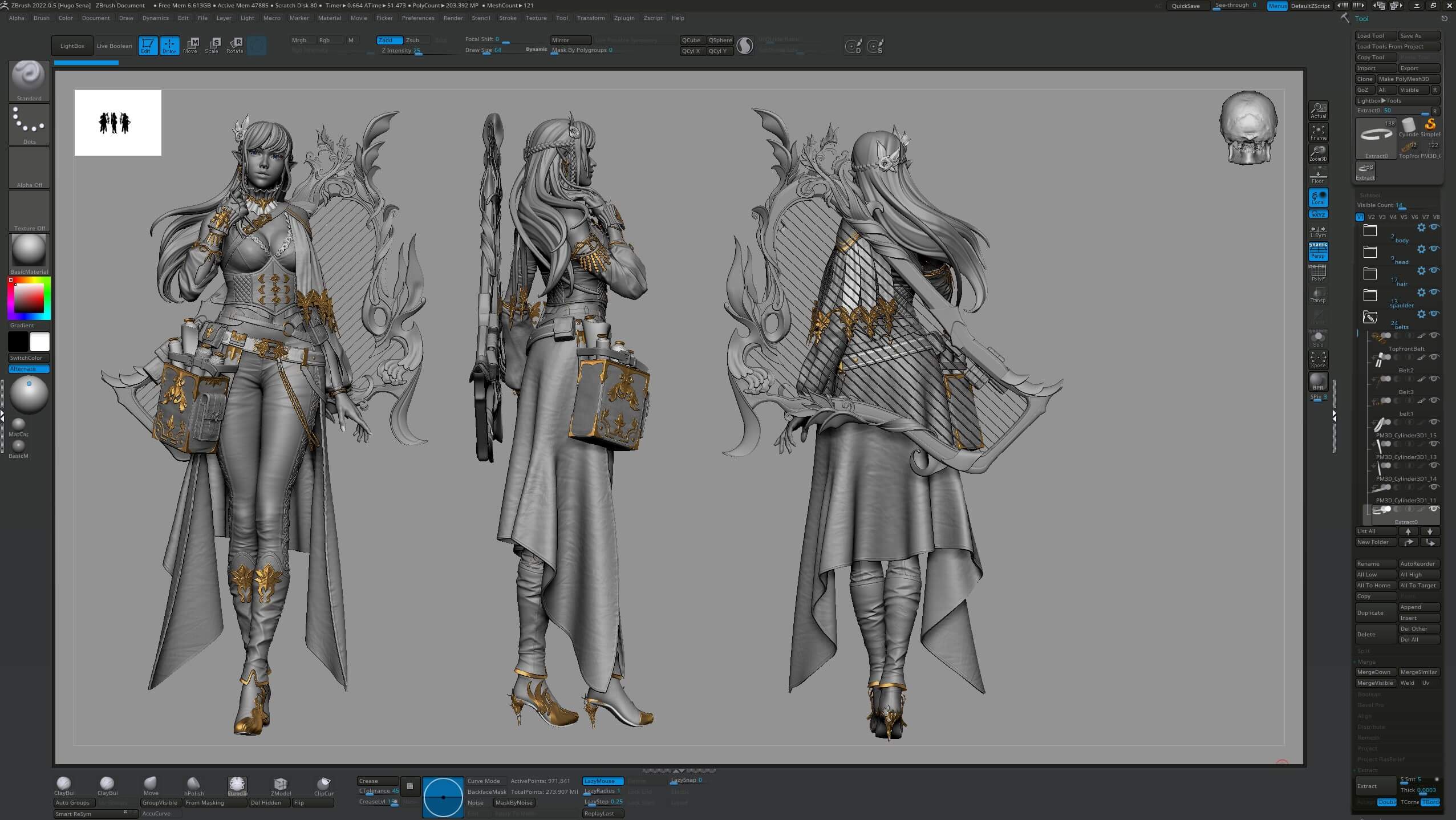Click the MergeDown button
The width and height of the screenshot is (1456, 820).
click(x=1376, y=672)
